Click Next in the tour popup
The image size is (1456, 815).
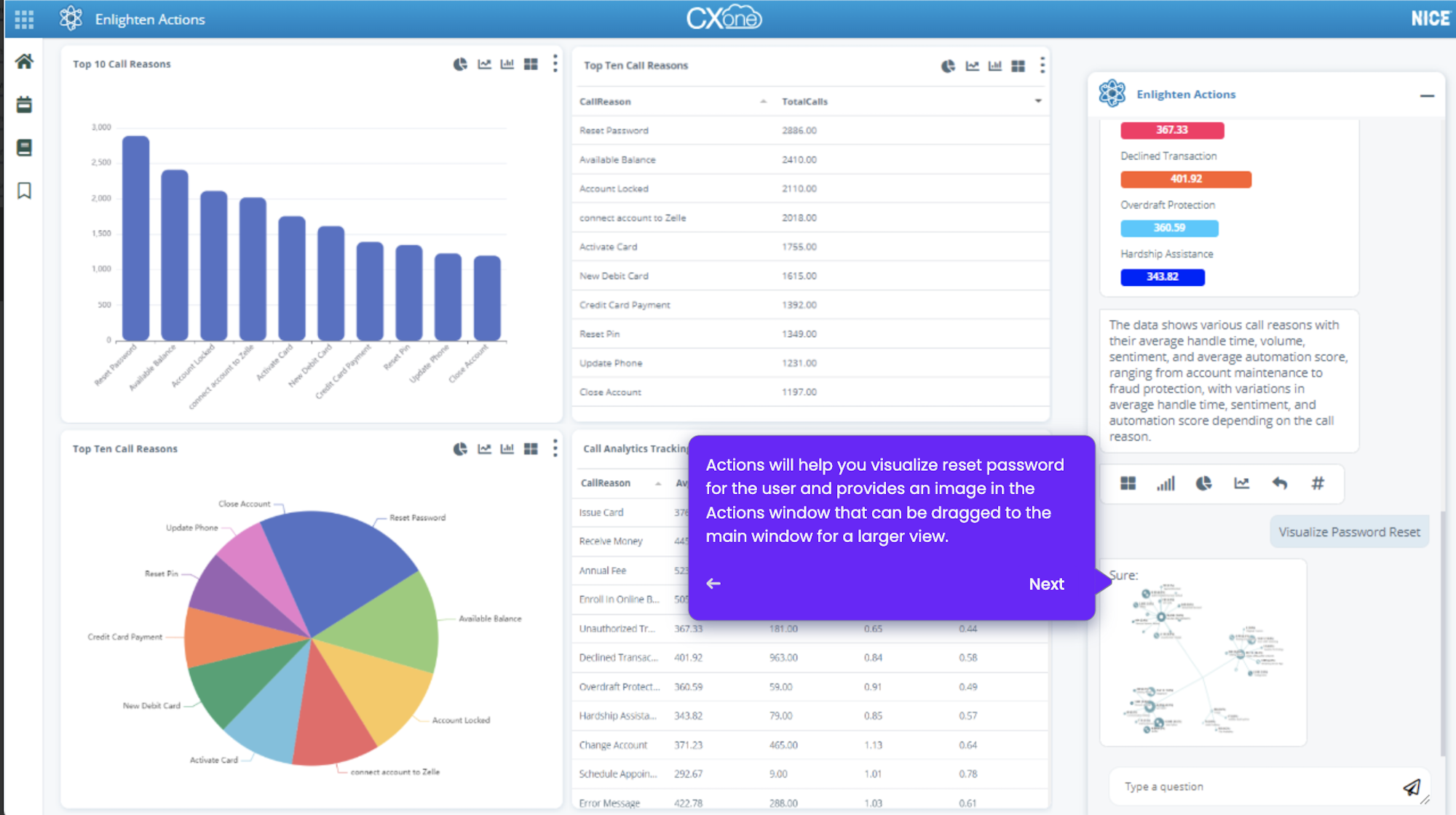pyautogui.click(x=1046, y=584)
